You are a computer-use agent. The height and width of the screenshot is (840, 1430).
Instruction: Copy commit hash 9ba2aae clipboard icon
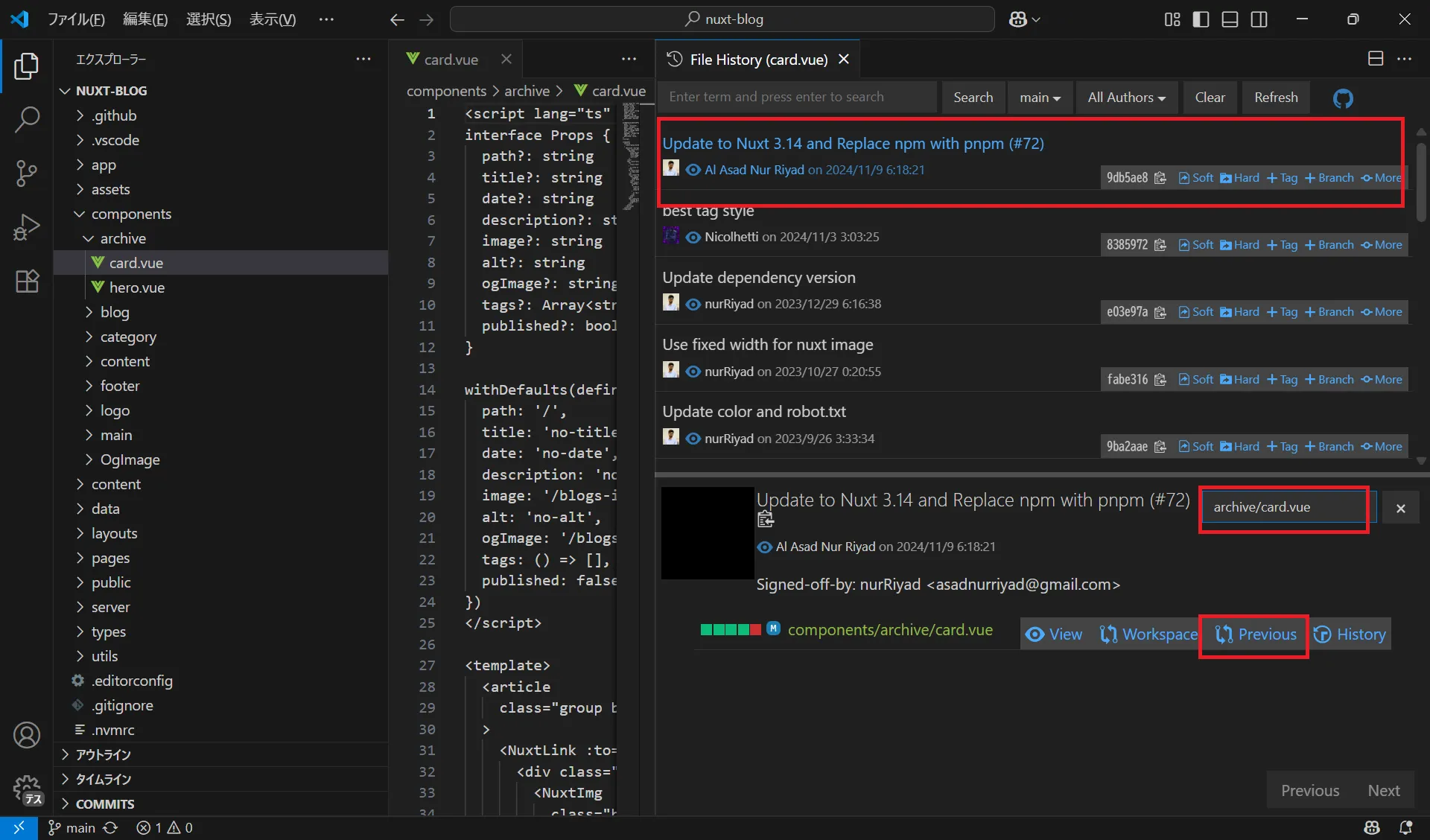(x=1160, y=447)
